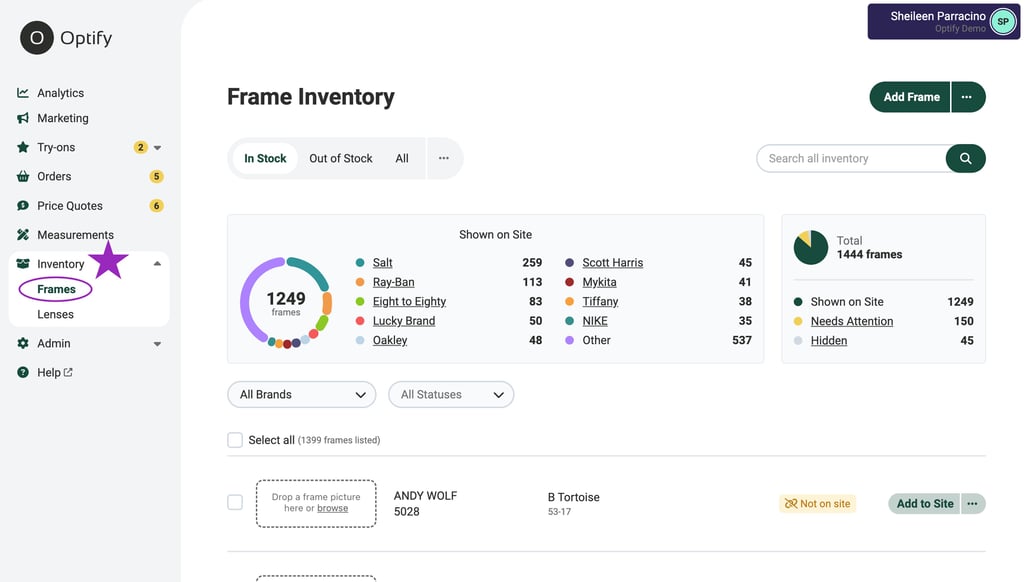Click the 1249 frames donut chart

click(288, 303)
